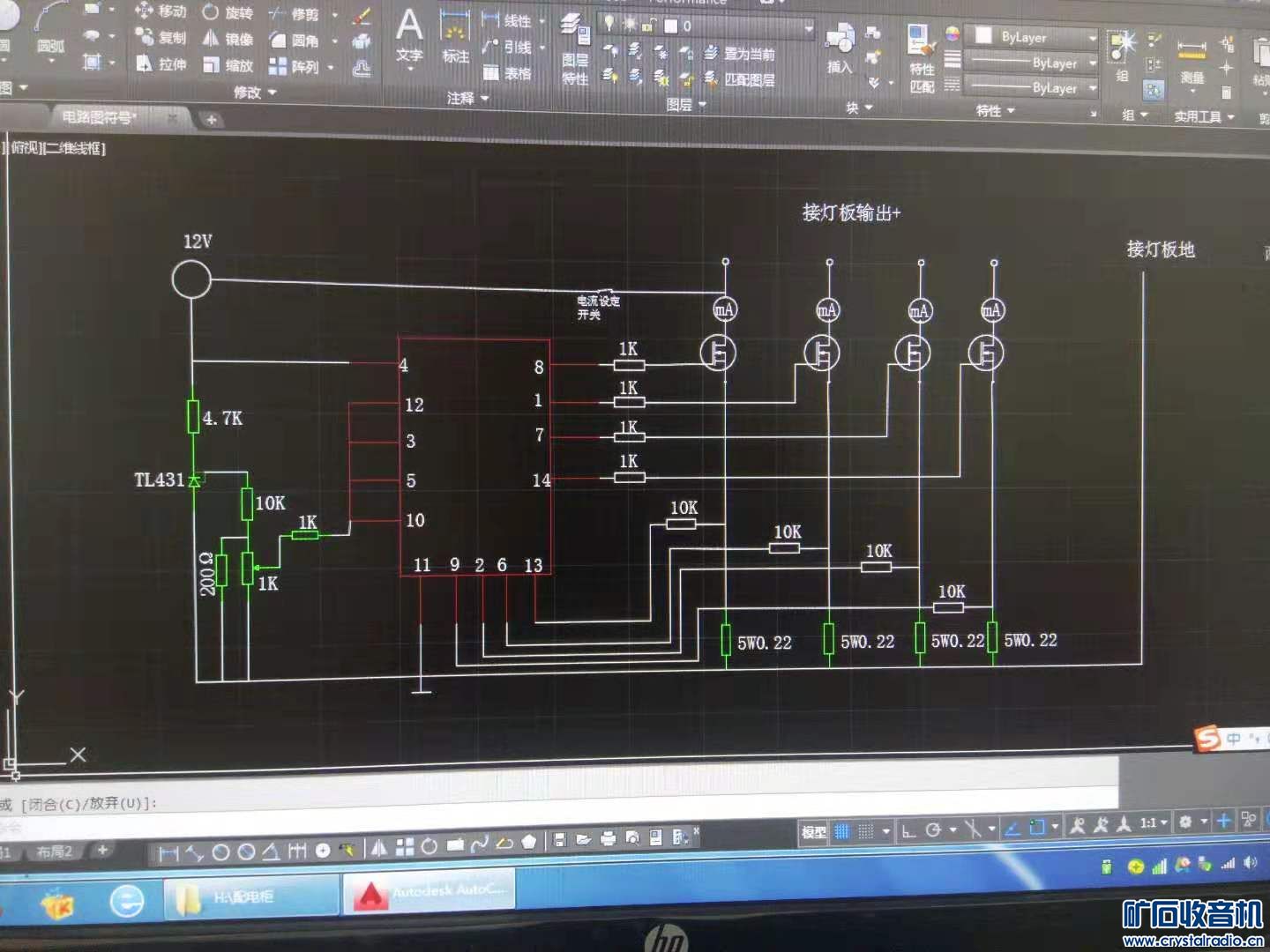Open the ByLayer lineweight dropdown
This screenshot has height=952, width=1270.
pos(1034,63)
